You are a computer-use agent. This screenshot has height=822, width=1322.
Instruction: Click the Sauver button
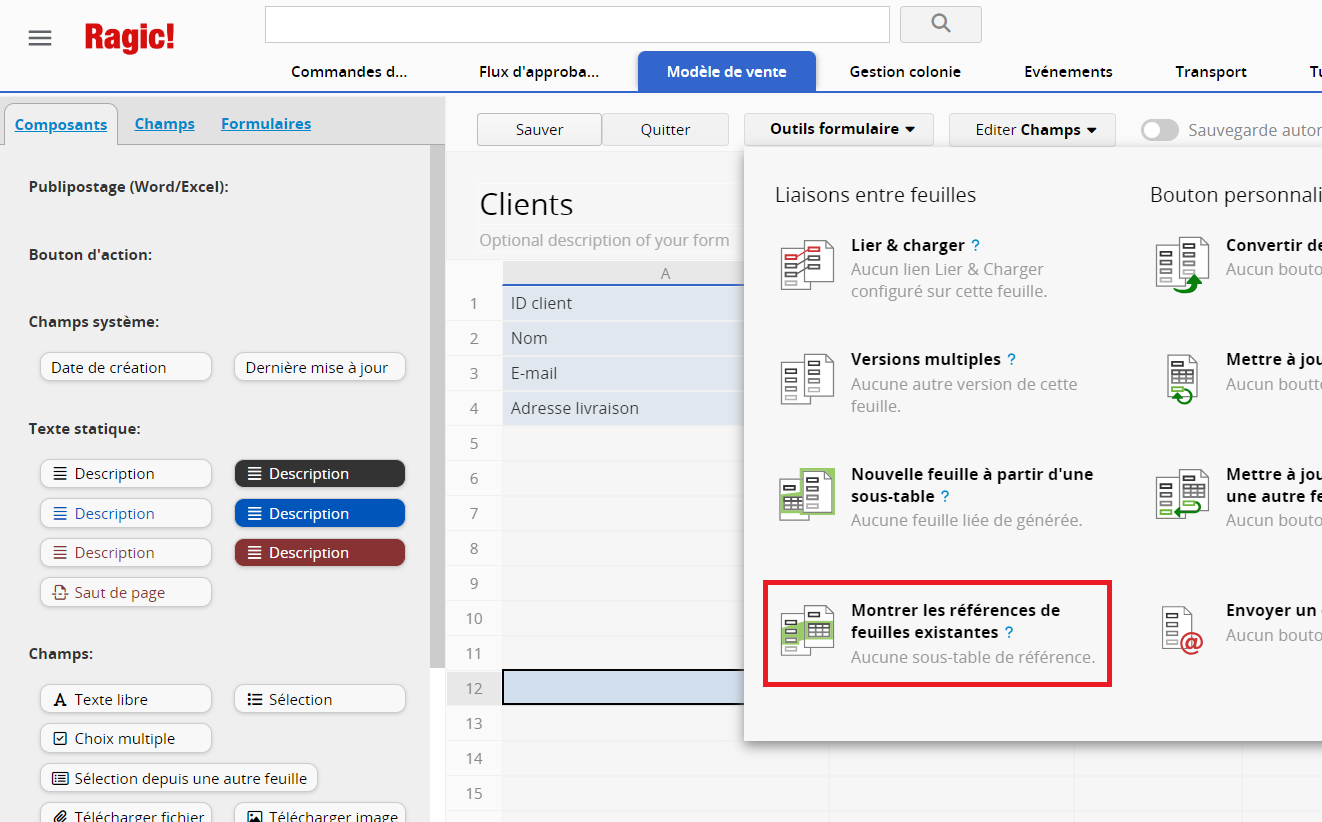[539, 130]
